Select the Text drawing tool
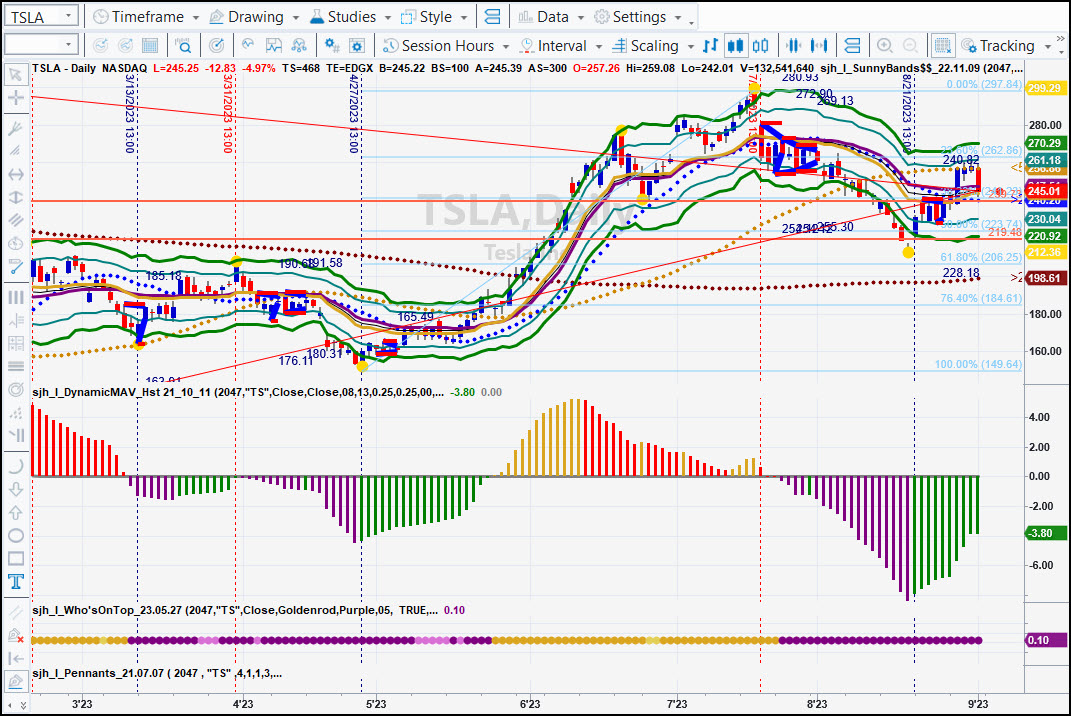The height and width of the screenshot is (716, 1071). pyautogui.click(x=15, y=581)
